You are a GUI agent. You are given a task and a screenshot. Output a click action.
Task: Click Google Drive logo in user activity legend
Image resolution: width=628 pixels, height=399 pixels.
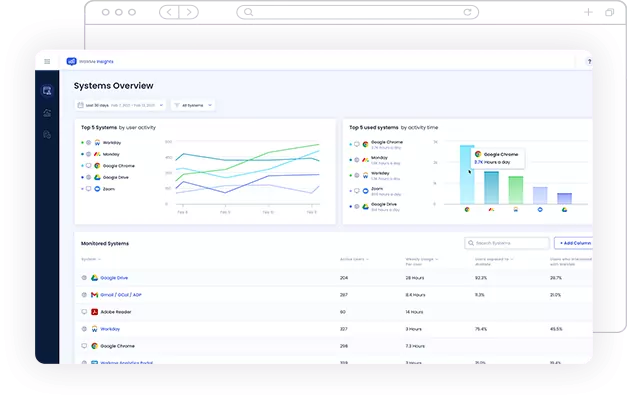[x=97, y=177]
